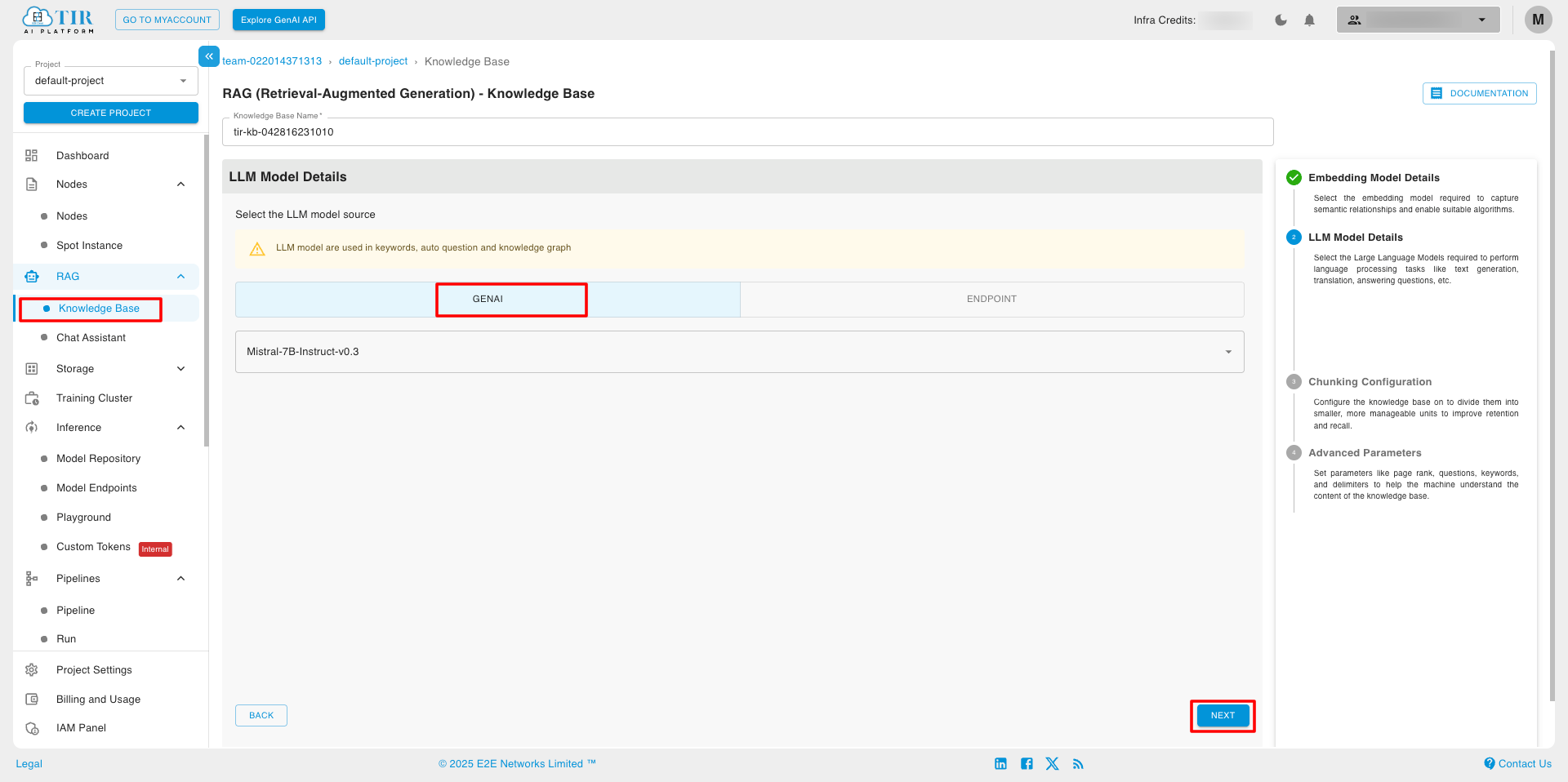Viewport: 1568px width, 782px height.
Task: Click the BACK button
Action: 261,716
